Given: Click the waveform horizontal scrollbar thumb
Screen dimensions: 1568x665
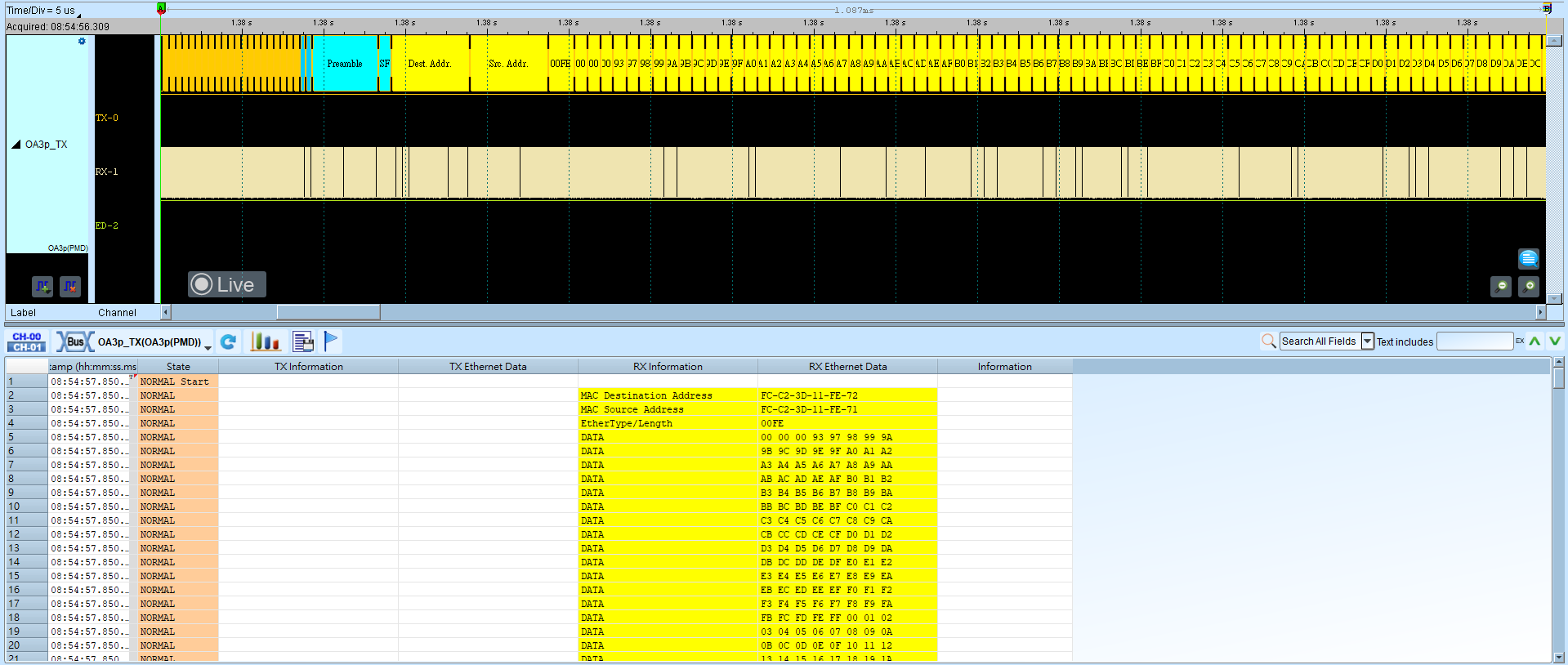Looking at the screenshot, I should pyautogui.click(x=328, y=312).
